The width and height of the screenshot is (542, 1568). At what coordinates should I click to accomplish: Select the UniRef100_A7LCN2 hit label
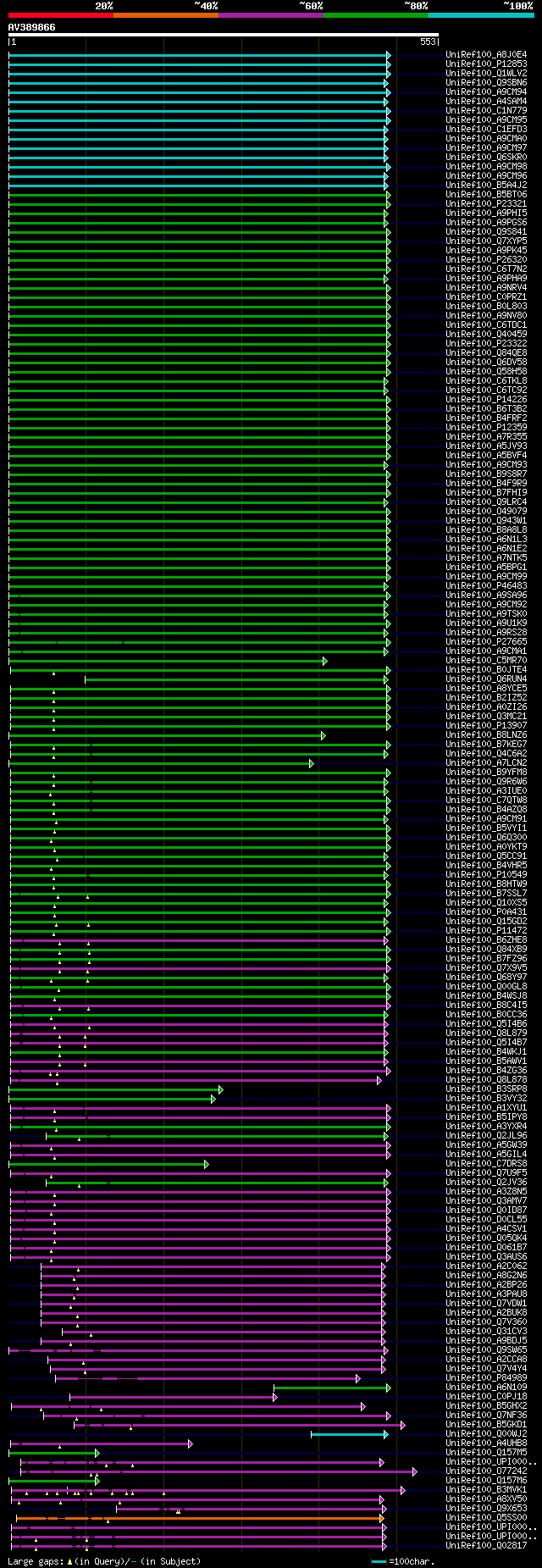click(x=486, y=763)
